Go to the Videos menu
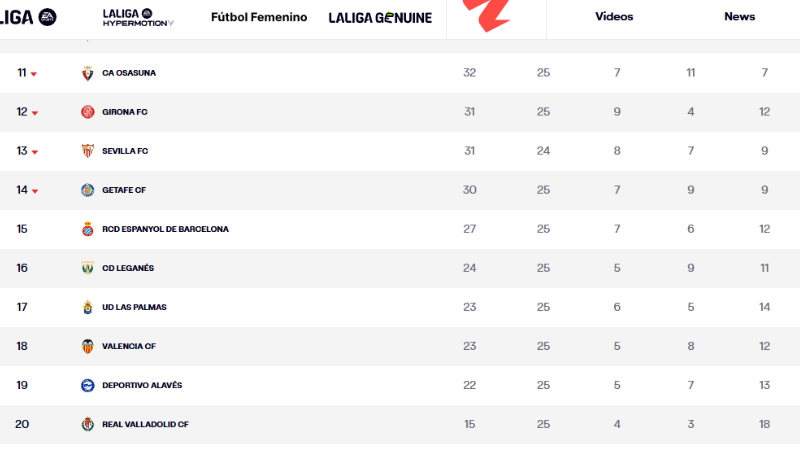 (x=614, y=16)
